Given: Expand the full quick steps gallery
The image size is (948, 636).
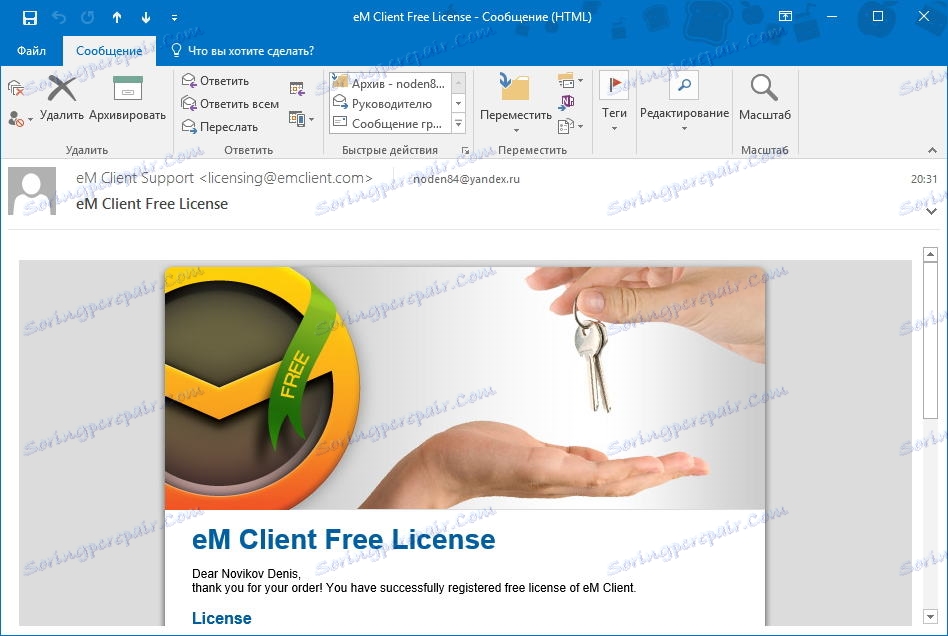Looking at the screenshot, I should [x=458, y=124].
